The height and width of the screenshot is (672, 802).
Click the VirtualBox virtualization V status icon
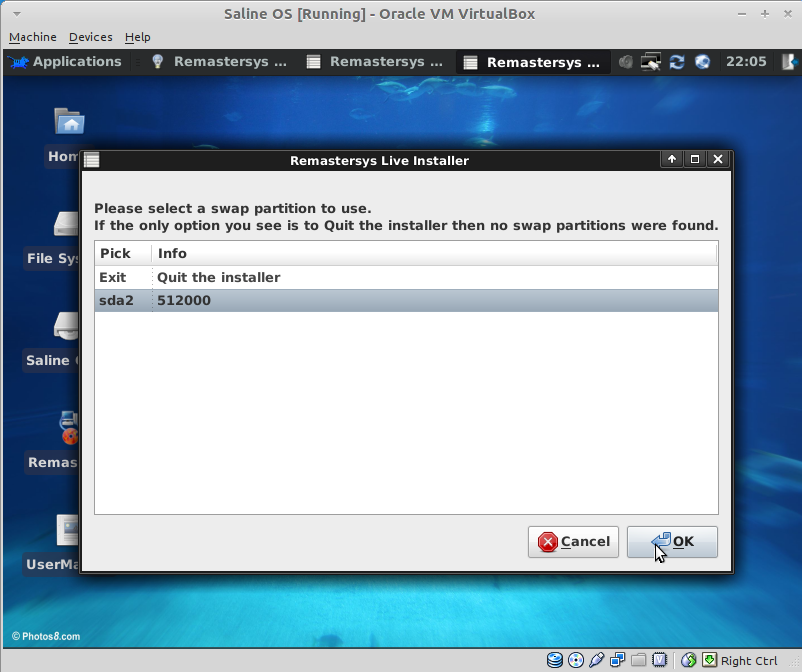(x=659, y=660)
